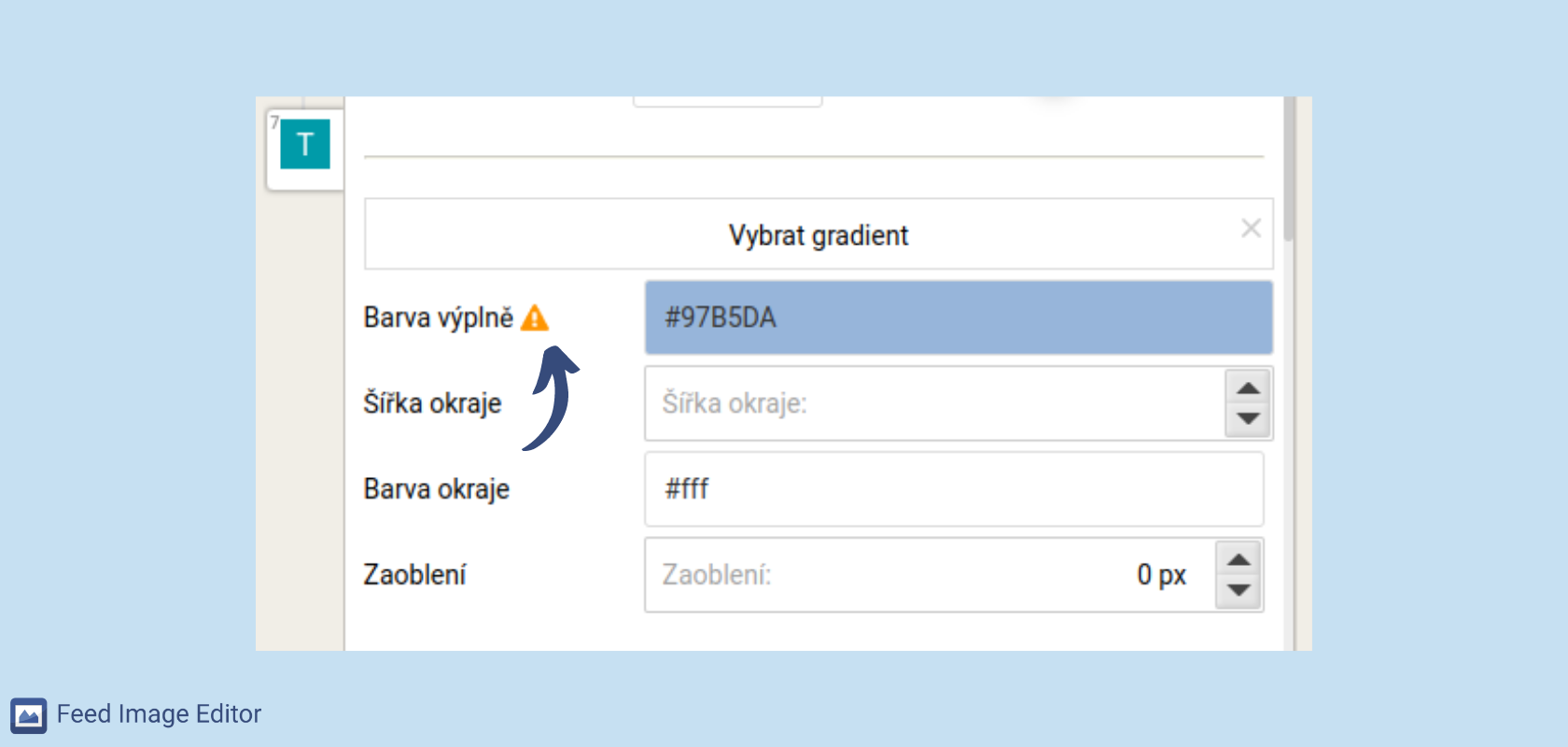1568x747 pixels.
Task: Click the Šířka okraje label
Action: tap(432, 403)
